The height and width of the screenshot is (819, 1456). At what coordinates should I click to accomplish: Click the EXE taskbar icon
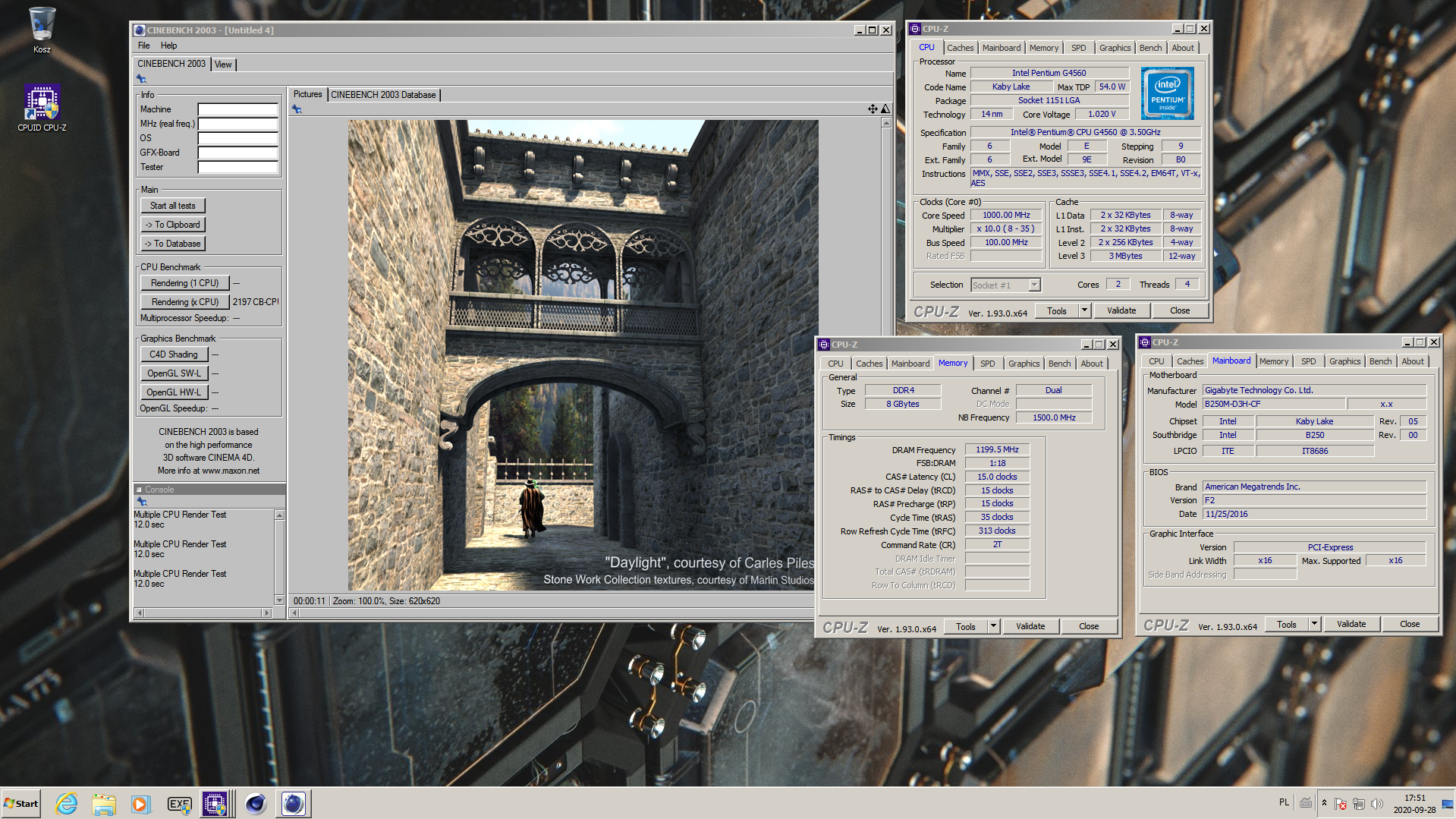[x=179, y=804]
